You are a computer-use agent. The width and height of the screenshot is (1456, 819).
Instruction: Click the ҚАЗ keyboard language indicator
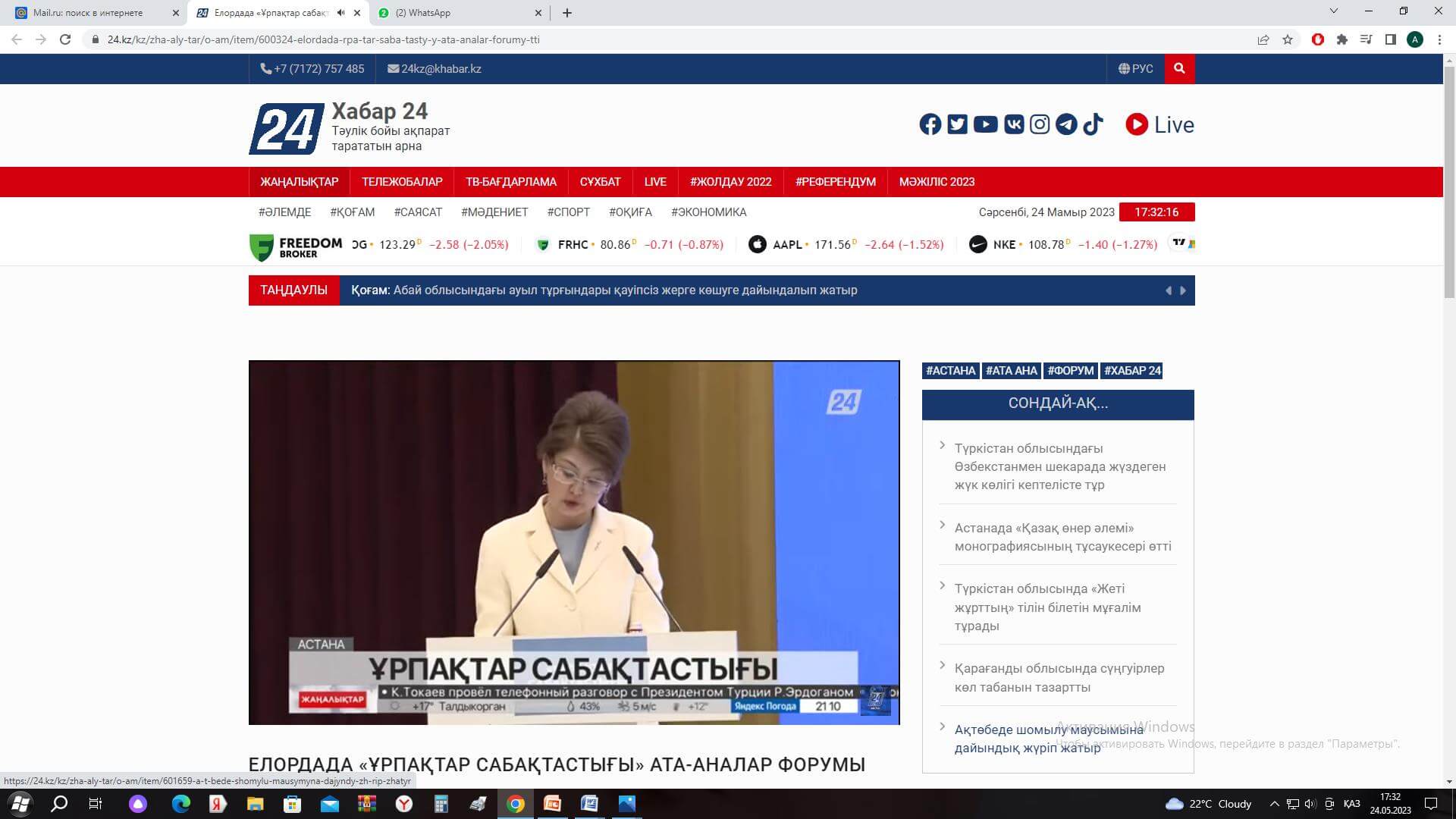click(x=1351, y=804)
